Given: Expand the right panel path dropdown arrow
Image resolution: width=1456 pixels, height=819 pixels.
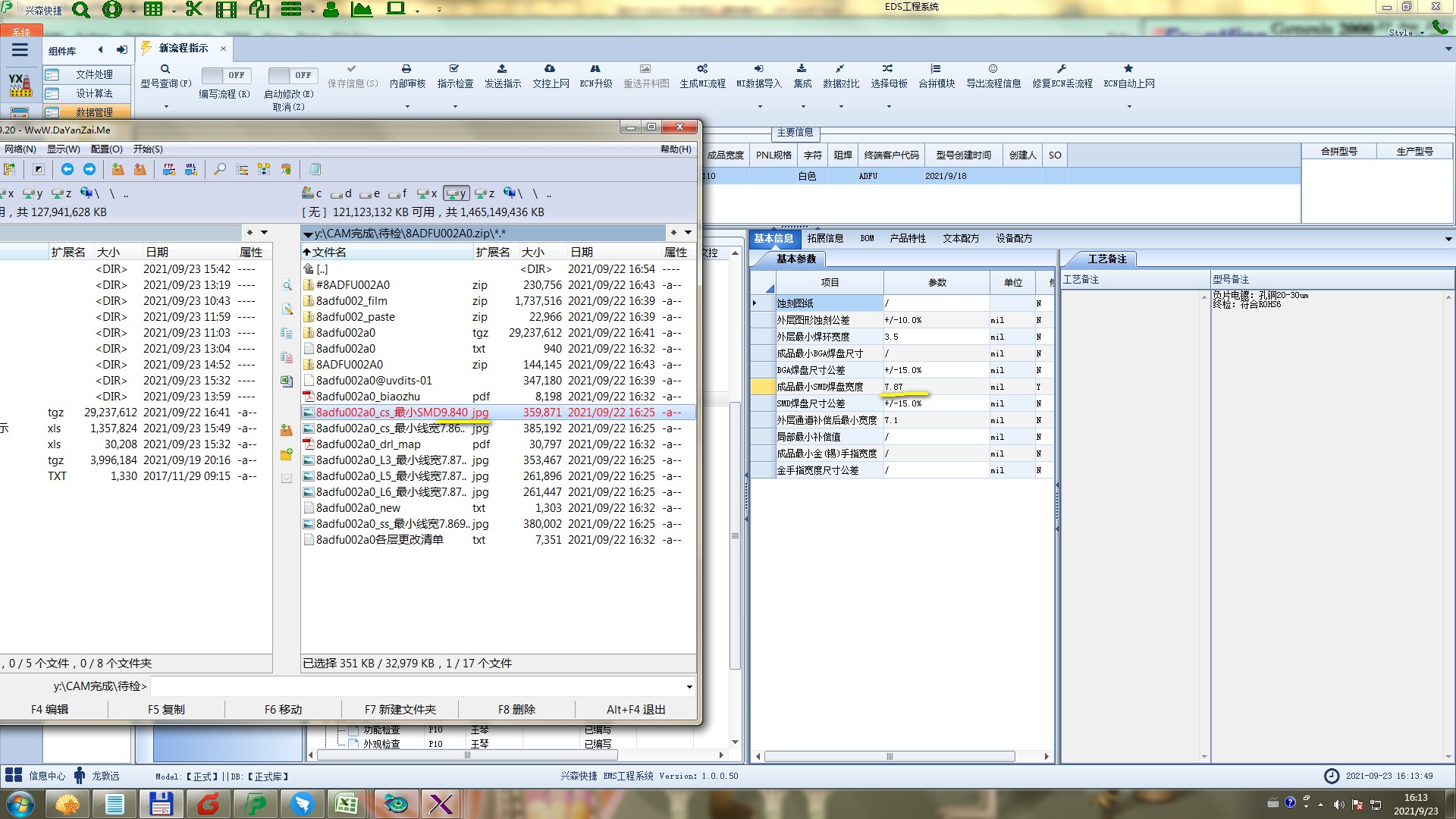Looking at the screenshot, I should 688,233.
